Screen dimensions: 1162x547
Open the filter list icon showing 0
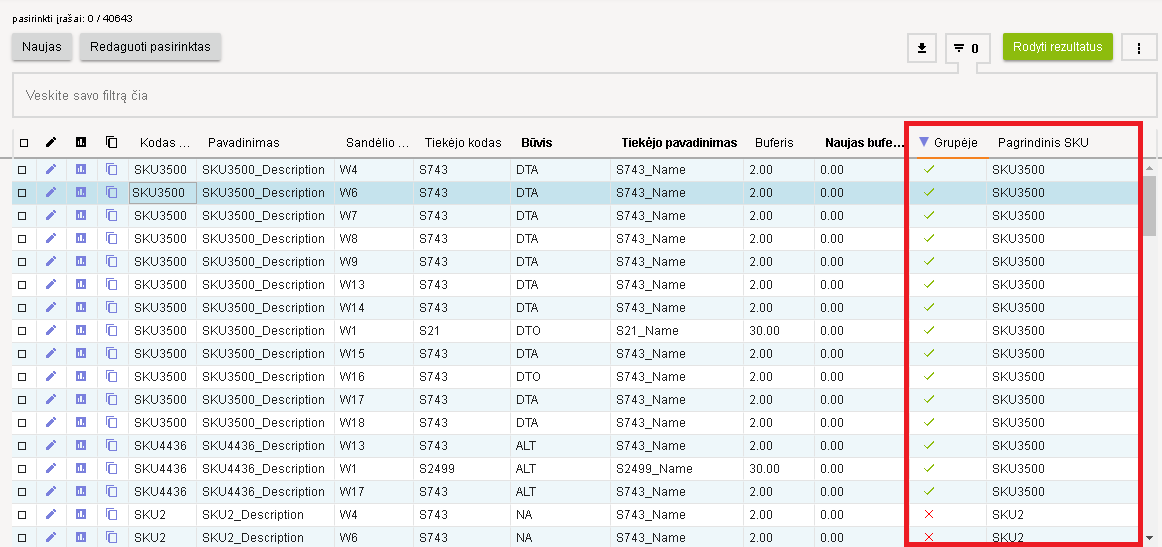click(966, 47)
